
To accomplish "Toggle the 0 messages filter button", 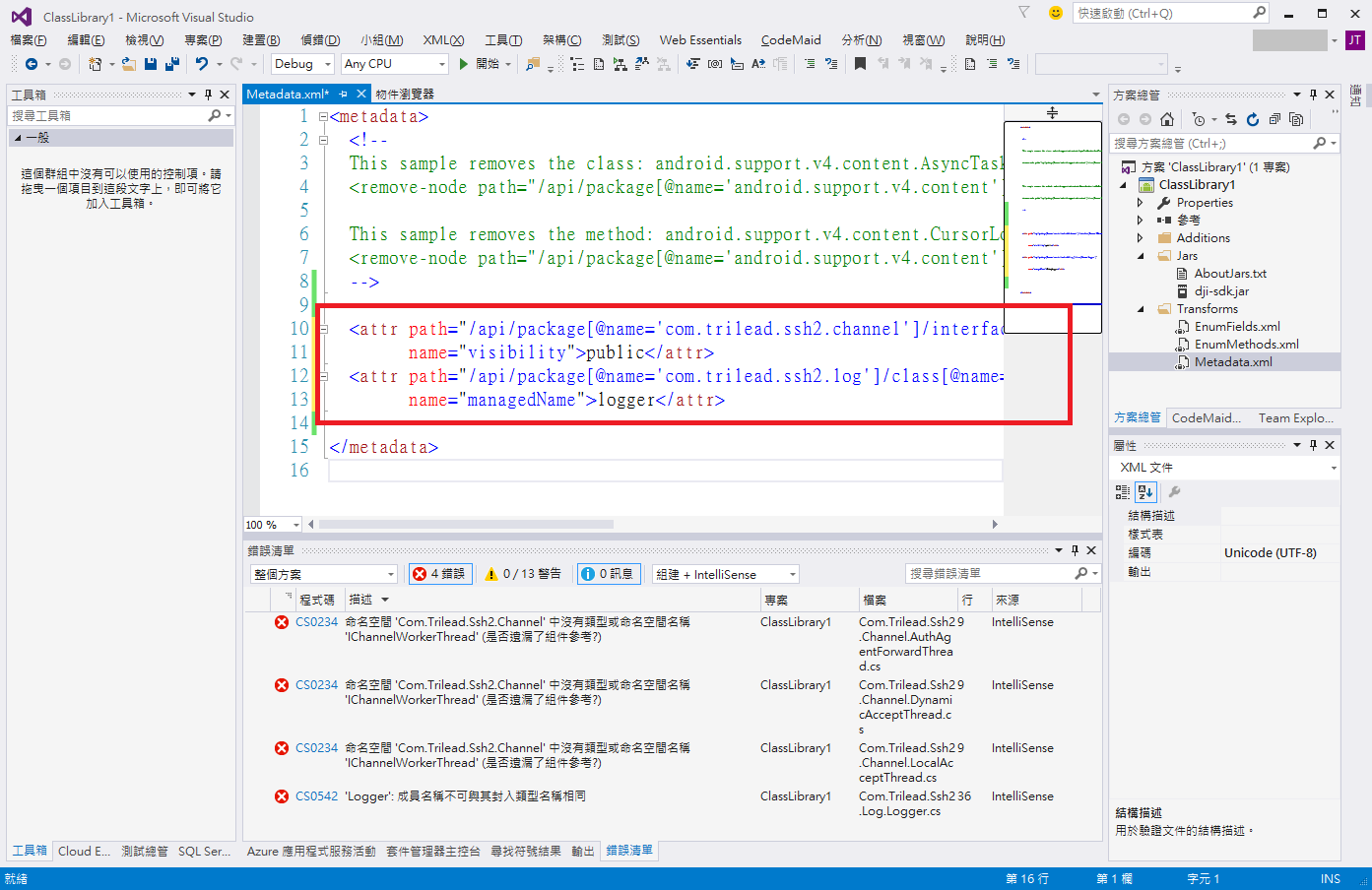I will coord(607,574).
